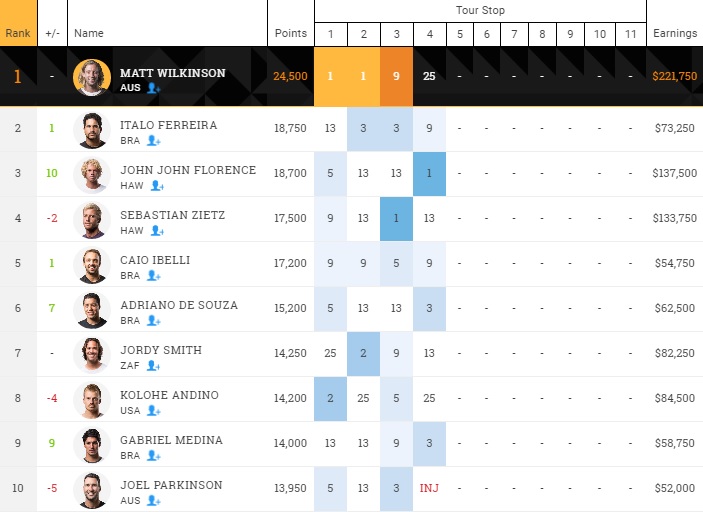Follow Adriano de Souza with add icon
This screenshot has width=703, height=512.
point(153,321)
